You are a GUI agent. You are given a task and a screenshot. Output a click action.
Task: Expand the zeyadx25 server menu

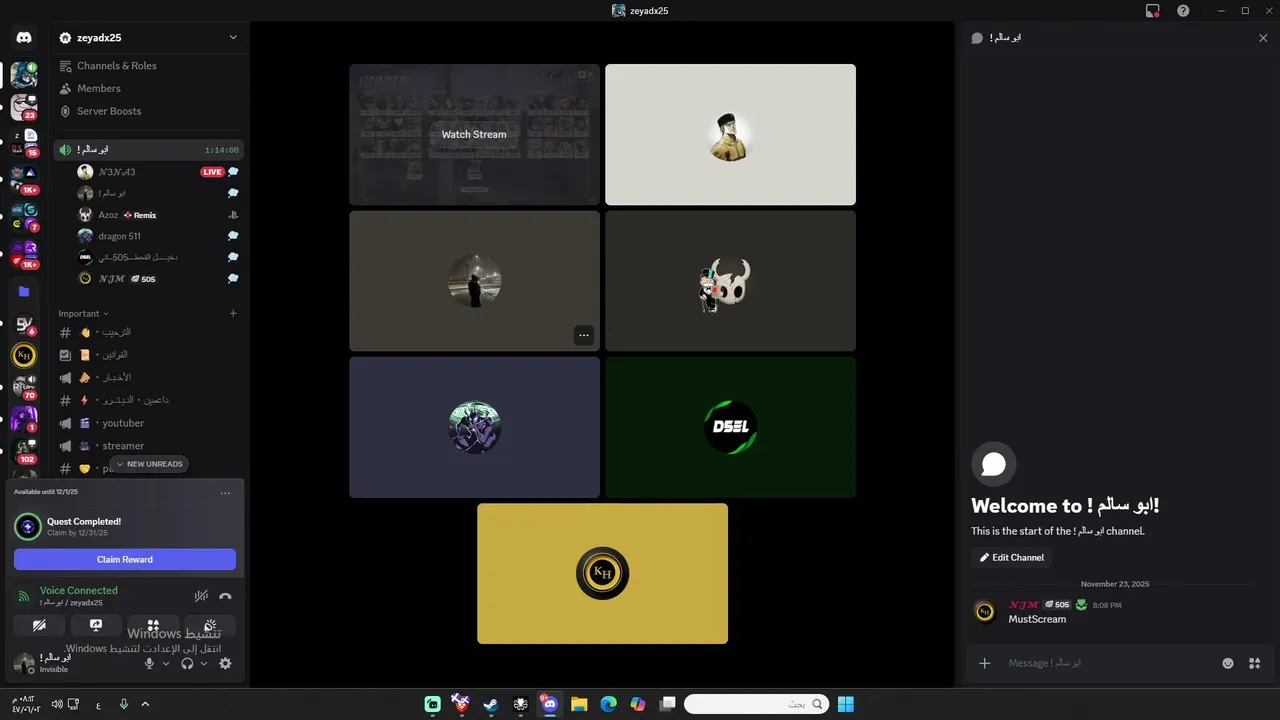[x=149, y=38]
